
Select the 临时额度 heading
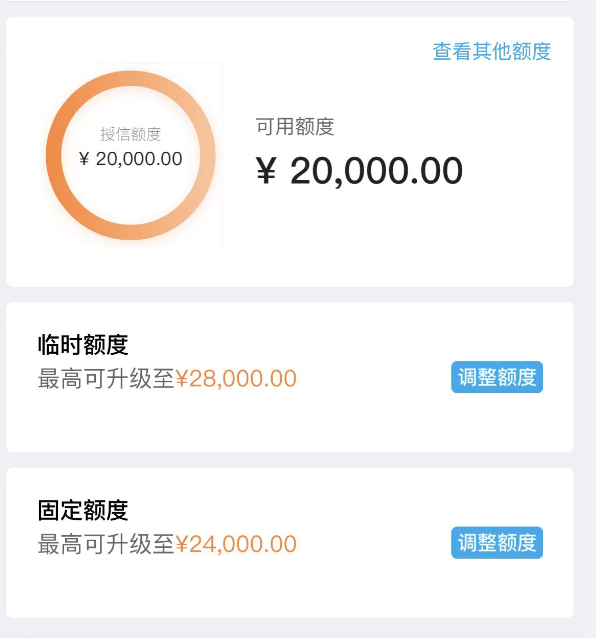pos(83,345)
